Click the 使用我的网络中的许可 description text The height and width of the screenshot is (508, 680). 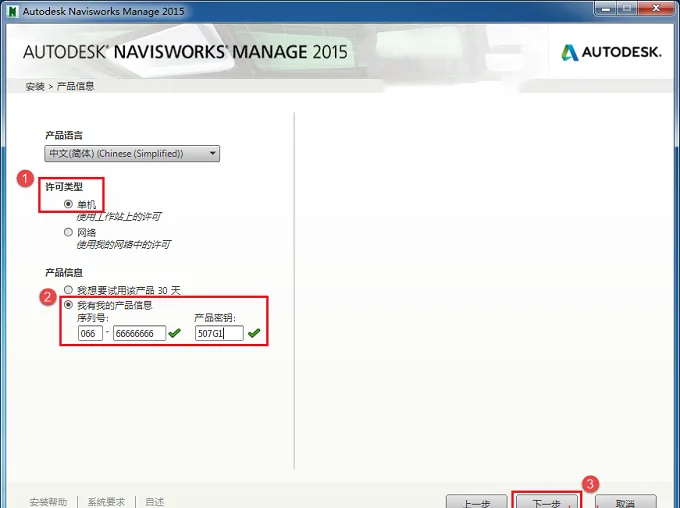[x=124, y=245]
